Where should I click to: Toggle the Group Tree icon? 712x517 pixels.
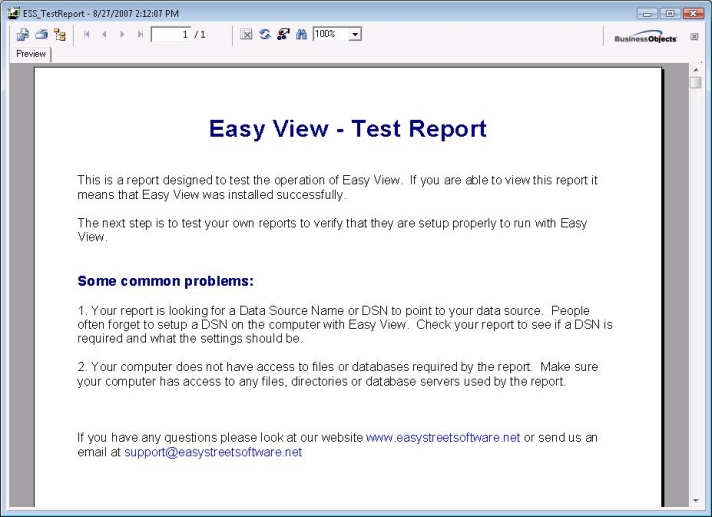[x=59, y=34]
